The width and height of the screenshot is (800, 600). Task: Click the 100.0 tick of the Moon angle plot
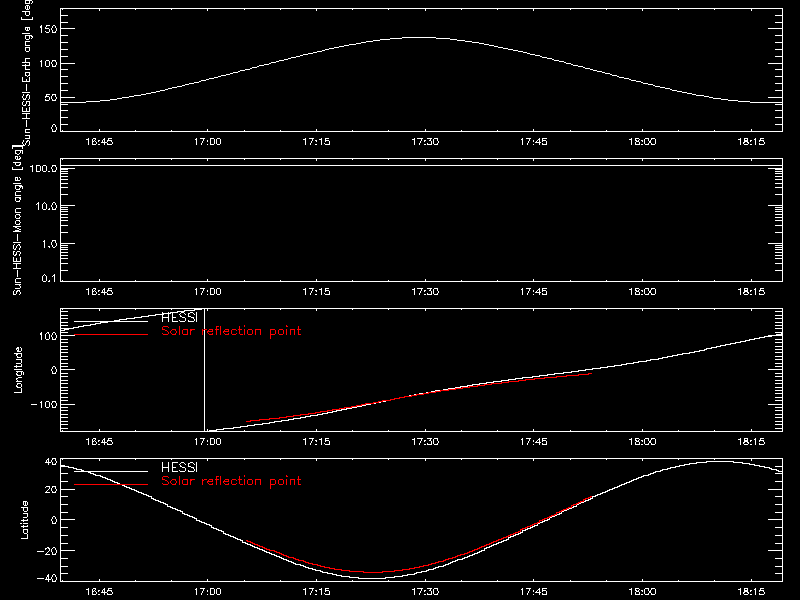(x=43, y=168)
